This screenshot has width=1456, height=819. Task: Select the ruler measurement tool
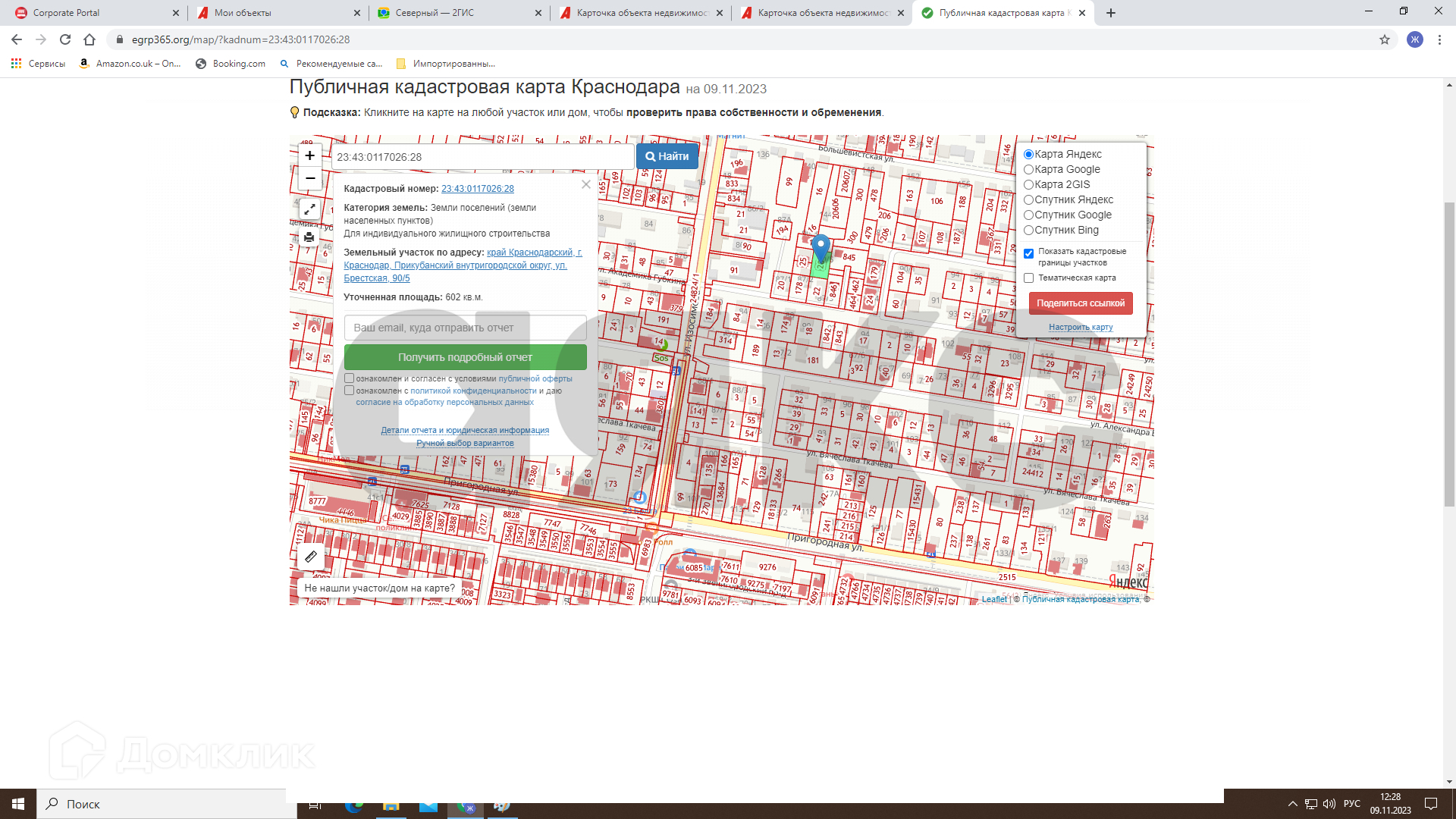[311, 557]
